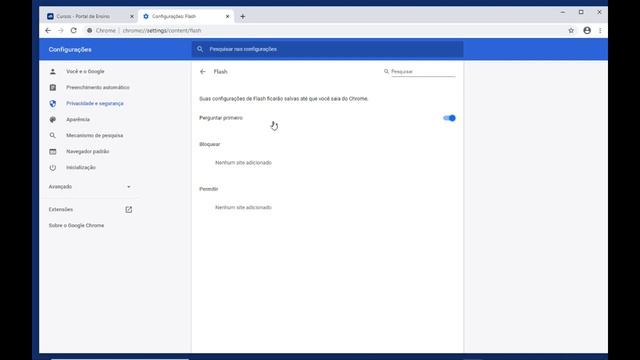Open Extensões link in sidebar
This screenshot has height=360, width=640.
coord(61,210)
